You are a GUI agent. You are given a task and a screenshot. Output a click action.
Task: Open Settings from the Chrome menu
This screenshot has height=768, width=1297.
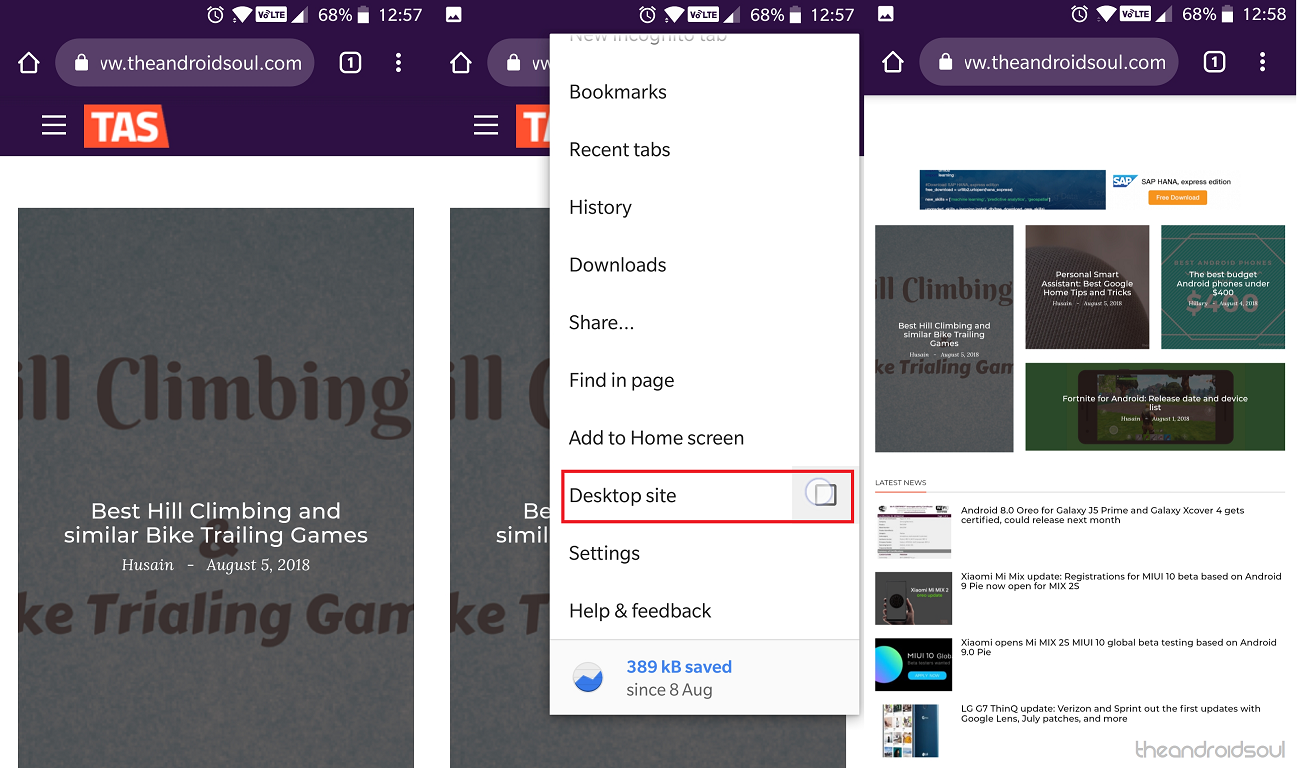click(604, 553)
